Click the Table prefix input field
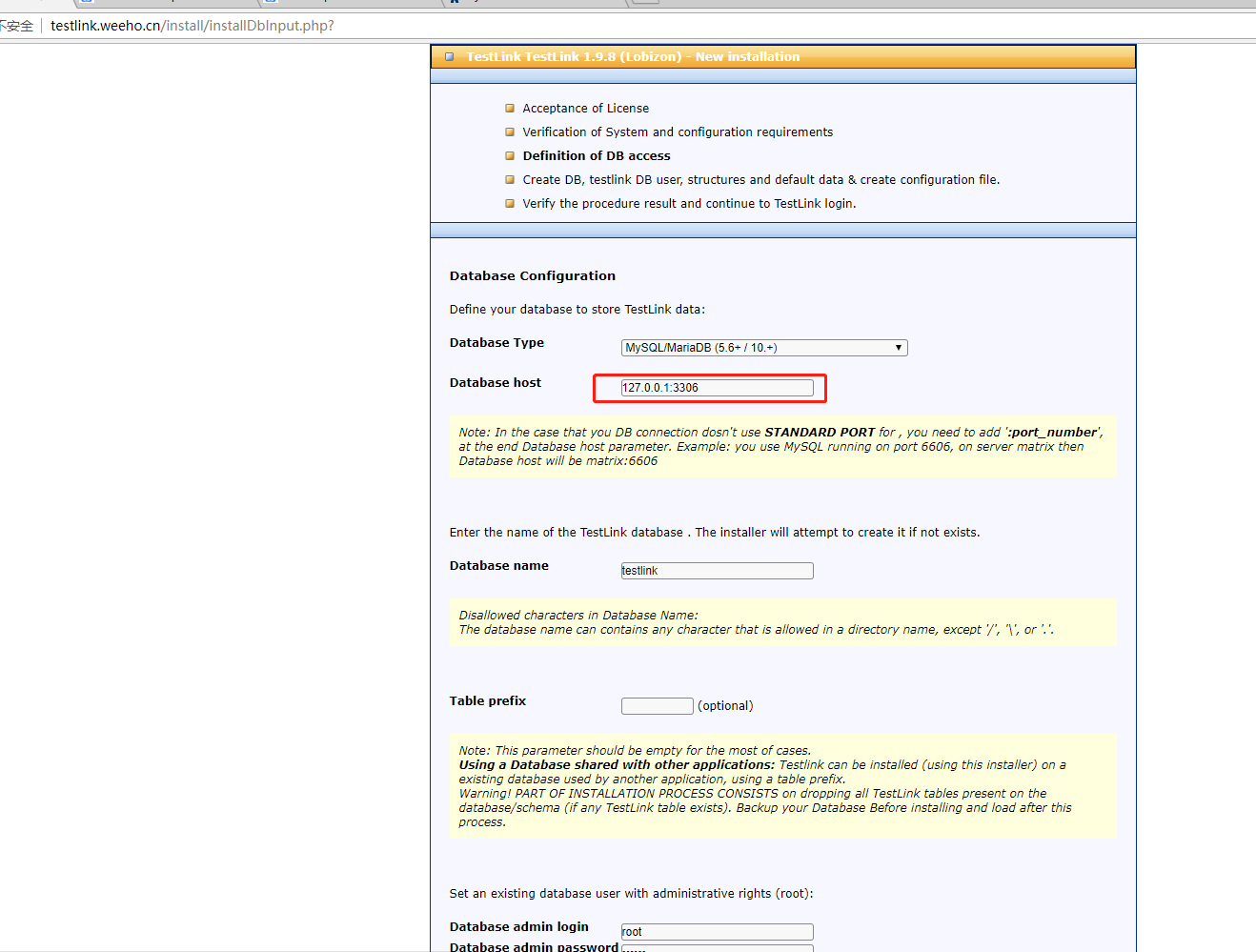1256x952 pixels. 658,706
